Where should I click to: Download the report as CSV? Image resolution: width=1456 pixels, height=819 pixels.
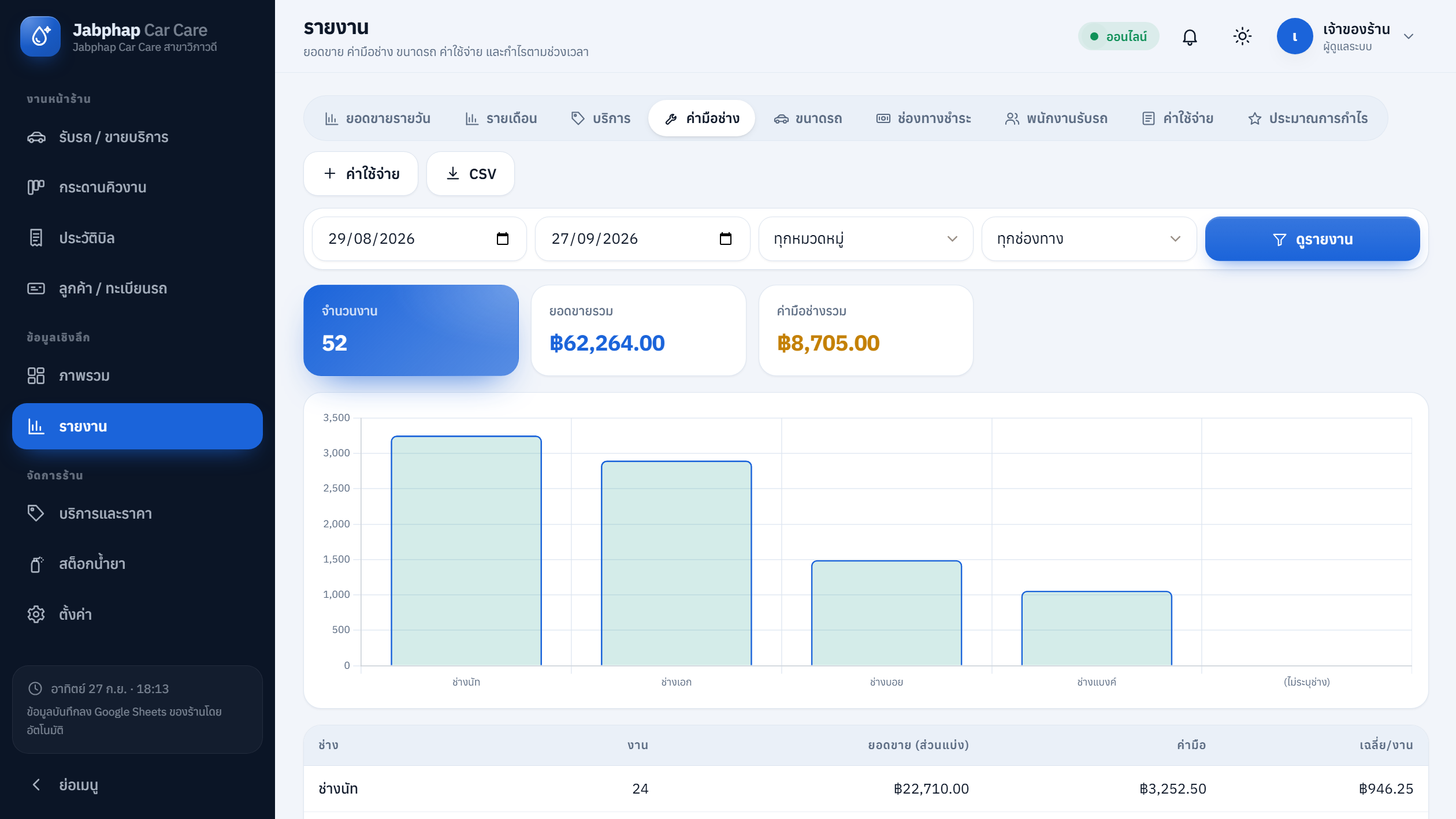tap(470, 173)
